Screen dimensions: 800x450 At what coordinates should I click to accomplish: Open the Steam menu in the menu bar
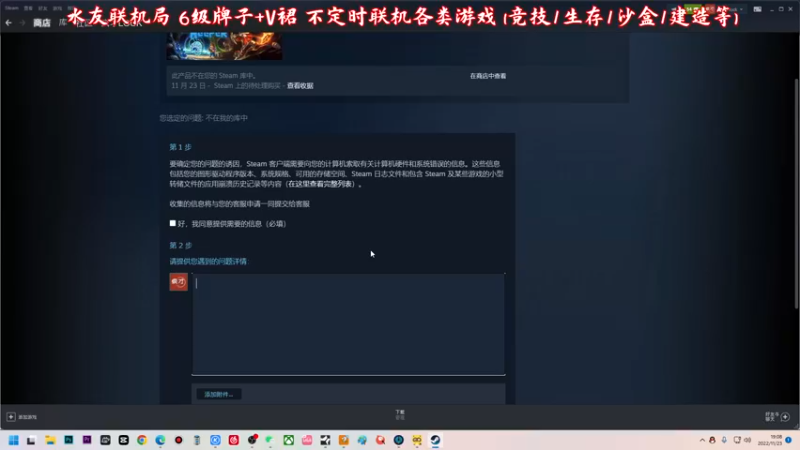[x=11, y=8]
